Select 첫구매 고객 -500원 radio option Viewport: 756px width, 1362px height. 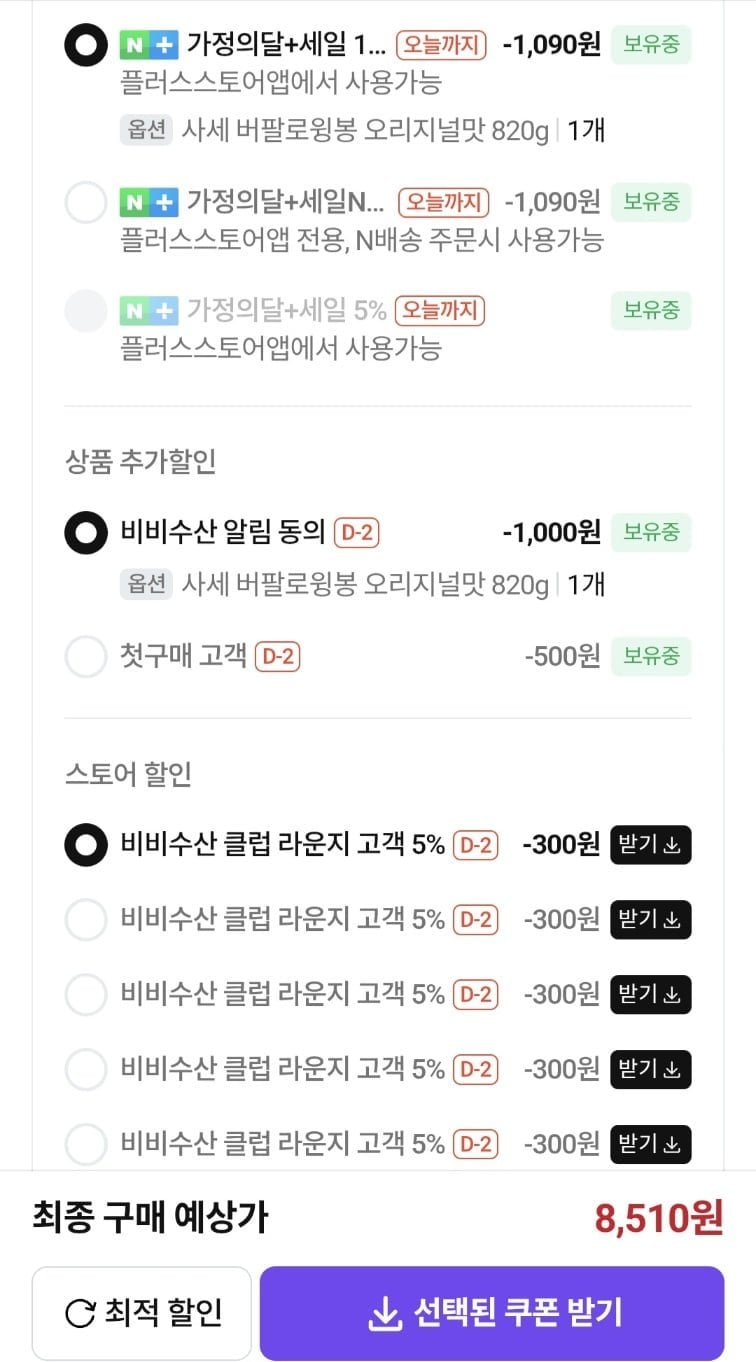(85, 657)
